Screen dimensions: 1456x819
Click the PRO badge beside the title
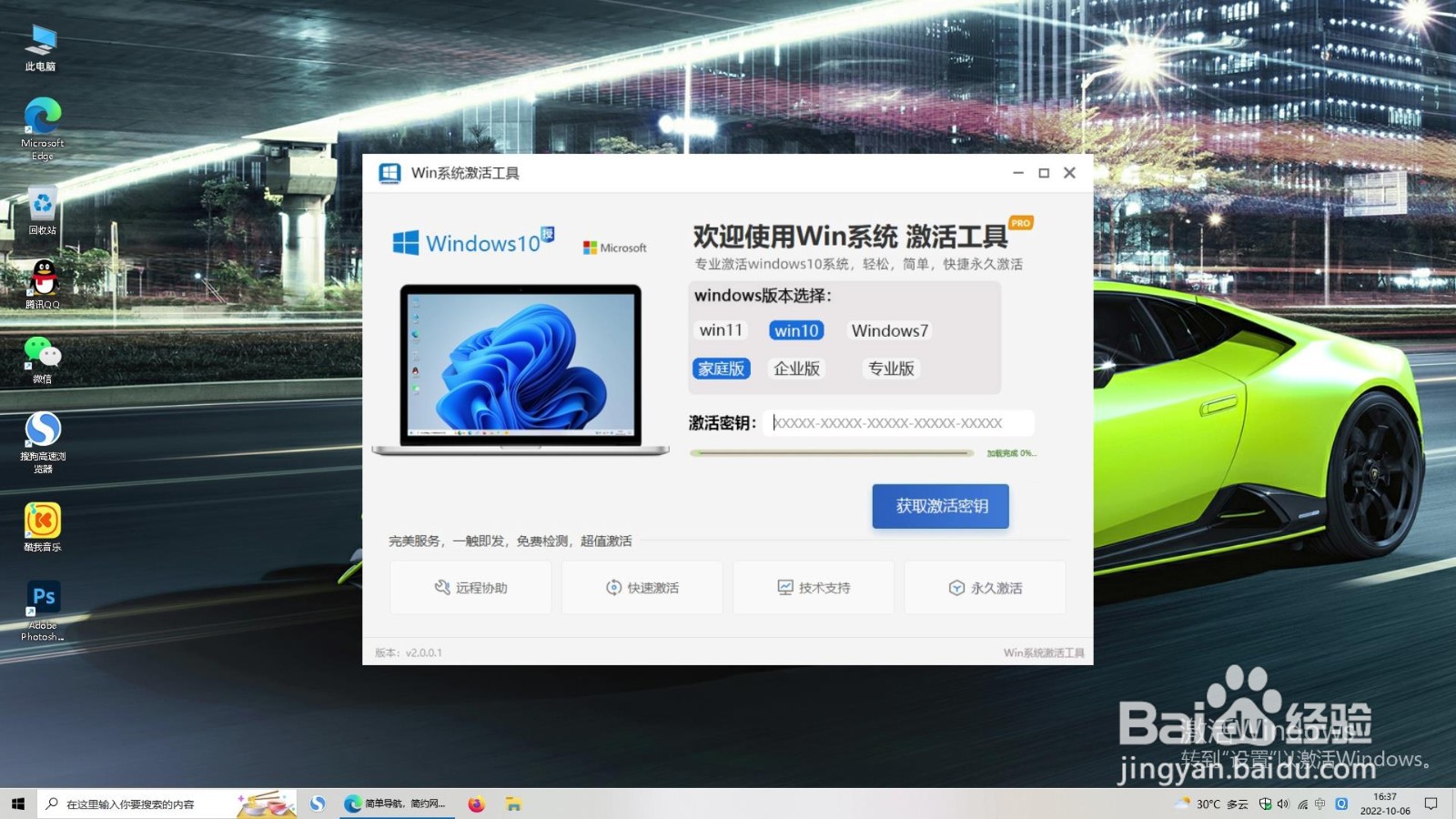pos(1021,223)
